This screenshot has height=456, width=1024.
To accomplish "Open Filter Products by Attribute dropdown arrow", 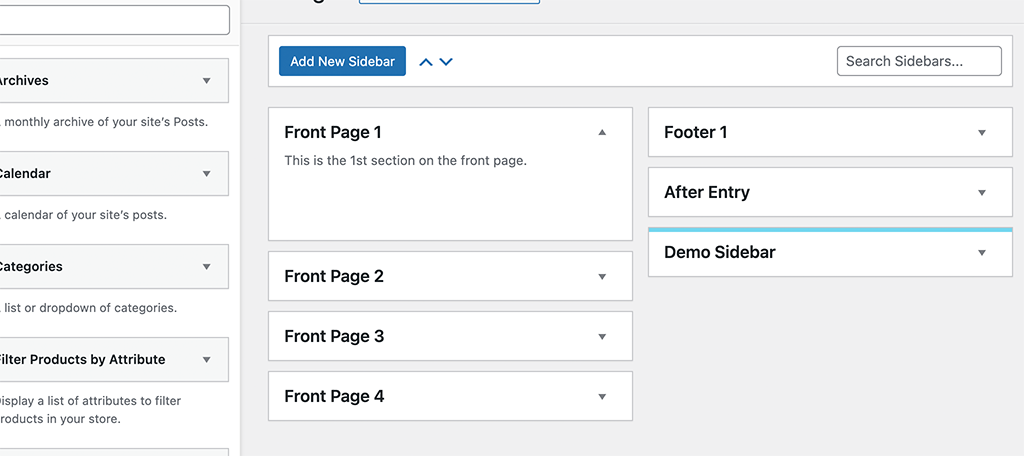I will (x=206, y=359).
